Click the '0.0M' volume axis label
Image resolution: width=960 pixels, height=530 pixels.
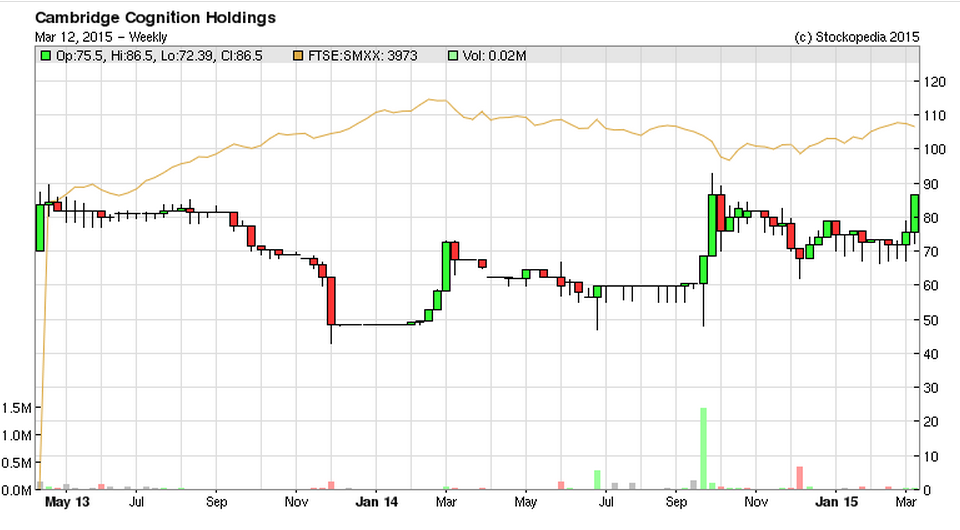click(x=17, y=490)
